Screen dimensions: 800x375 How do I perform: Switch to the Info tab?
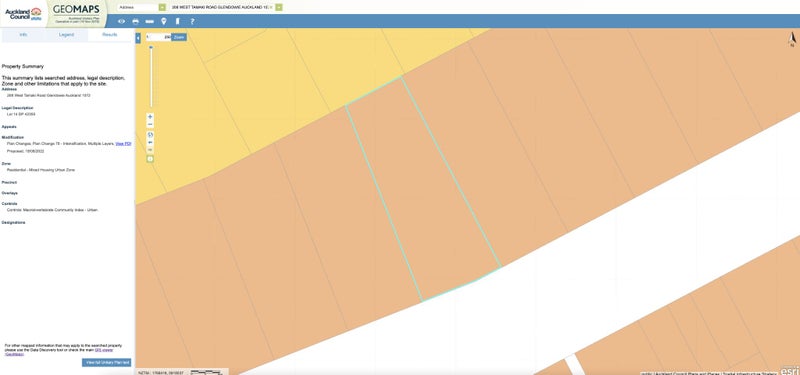[23, 35]
